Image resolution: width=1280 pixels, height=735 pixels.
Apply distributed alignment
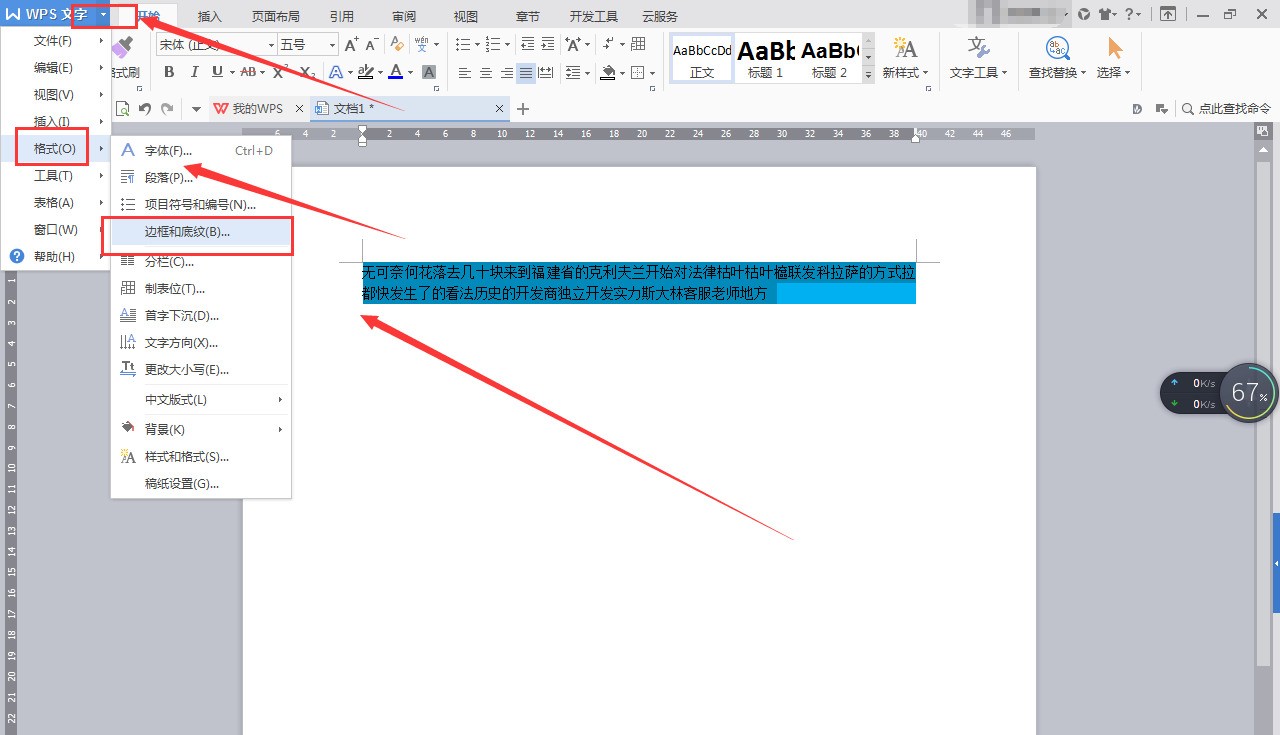(x=545, y=73)
